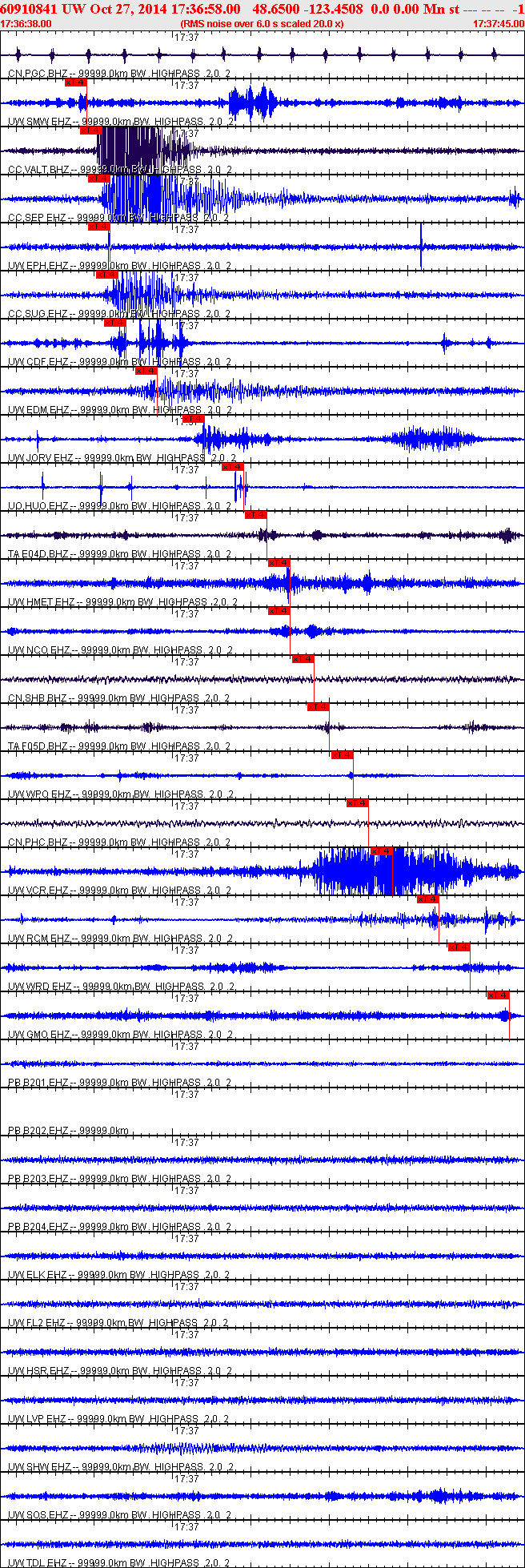Select the UW.SMW.EHZ station label

tap(39, 122)
